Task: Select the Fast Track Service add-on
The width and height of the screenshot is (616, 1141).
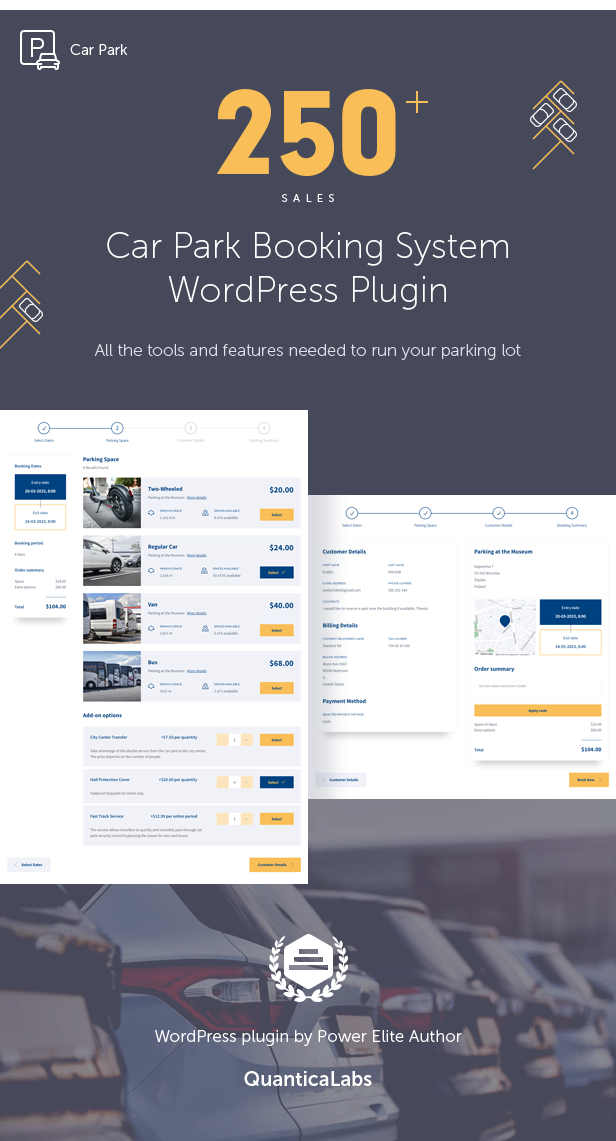Action: click(276, 819)
